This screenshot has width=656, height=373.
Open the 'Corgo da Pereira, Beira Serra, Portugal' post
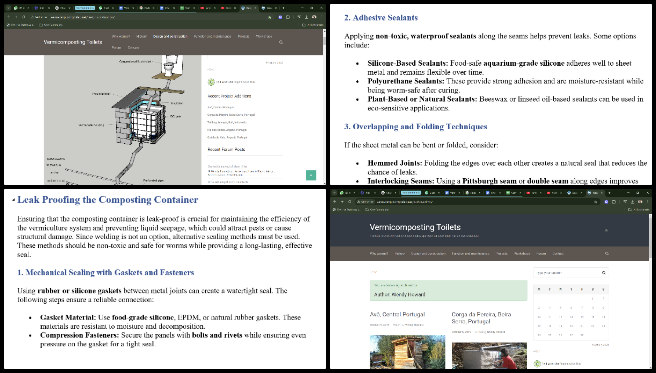481,318
